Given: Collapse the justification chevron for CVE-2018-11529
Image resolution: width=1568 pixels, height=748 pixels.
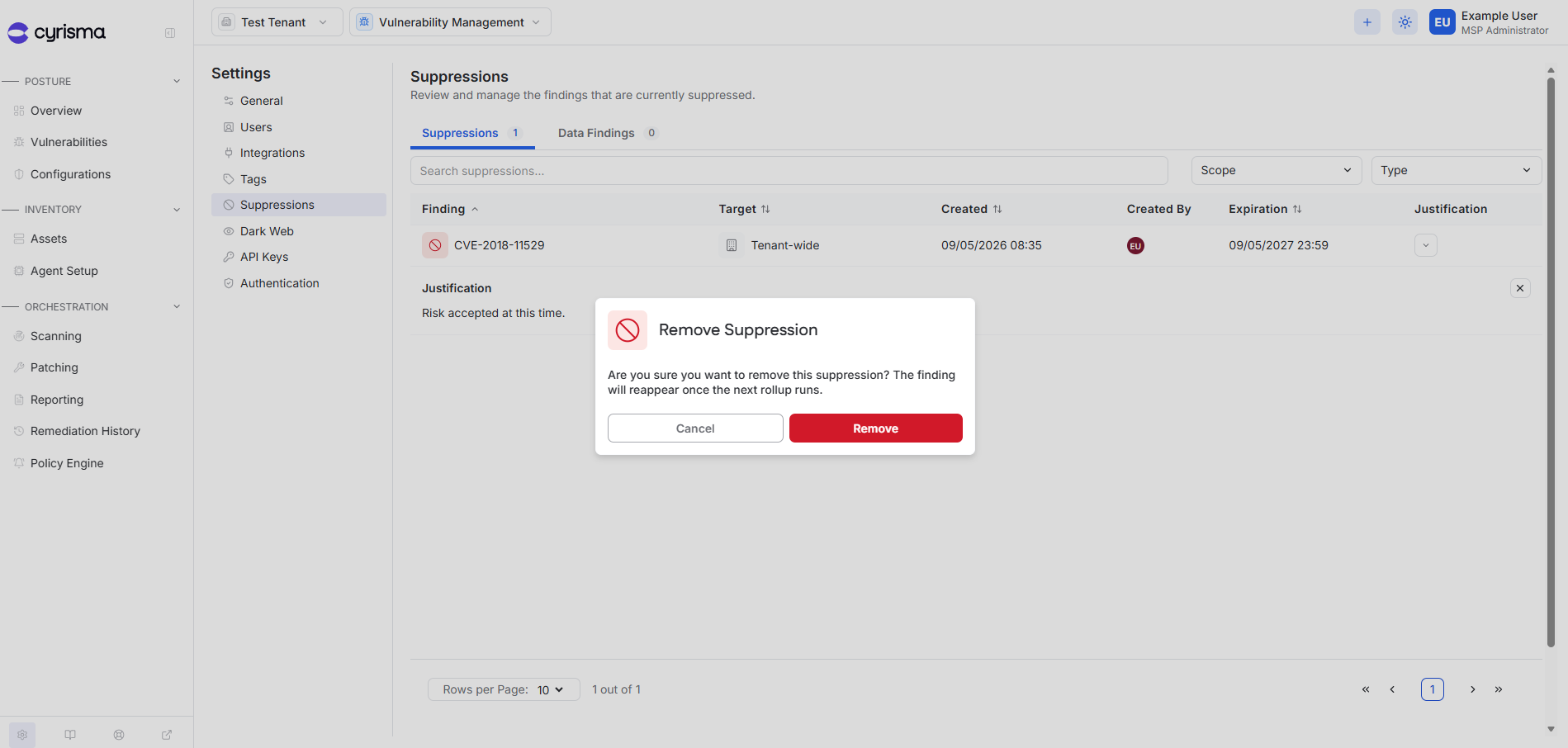Looking at the screenshot, I should point(1426,245).
